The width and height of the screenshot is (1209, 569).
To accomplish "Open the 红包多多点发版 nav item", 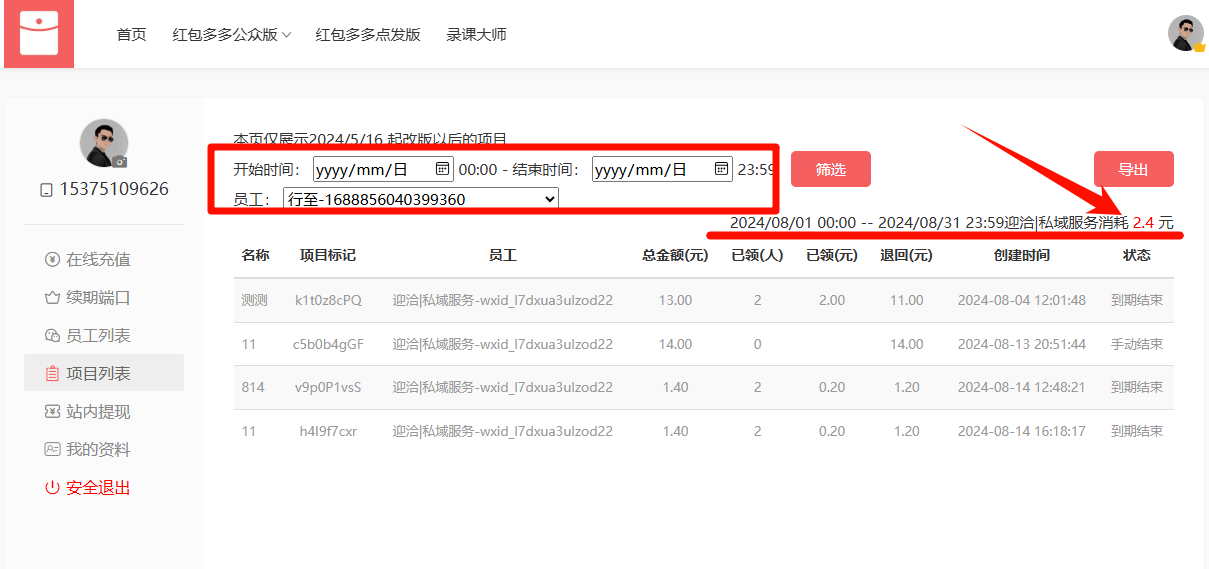I will pos(368,35).
